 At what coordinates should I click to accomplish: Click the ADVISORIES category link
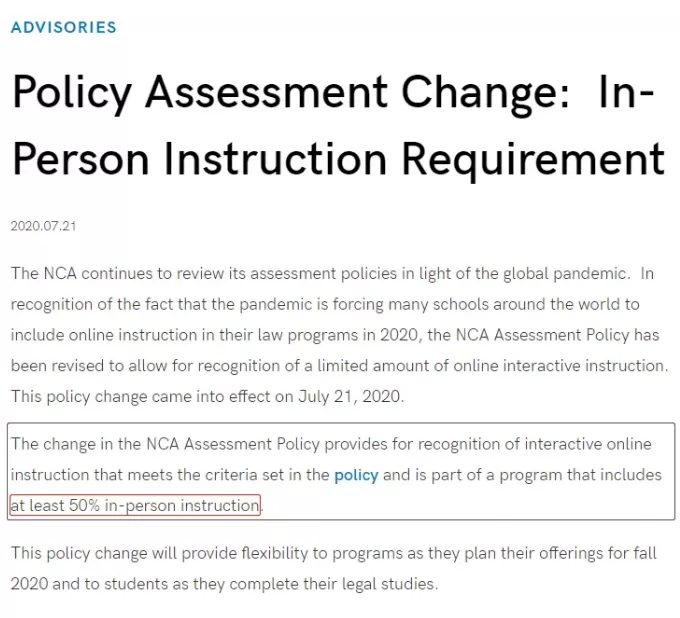click(x=64, y=27)
